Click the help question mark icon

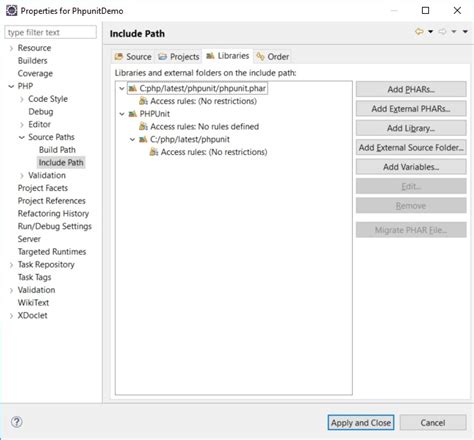coord(17,422)
